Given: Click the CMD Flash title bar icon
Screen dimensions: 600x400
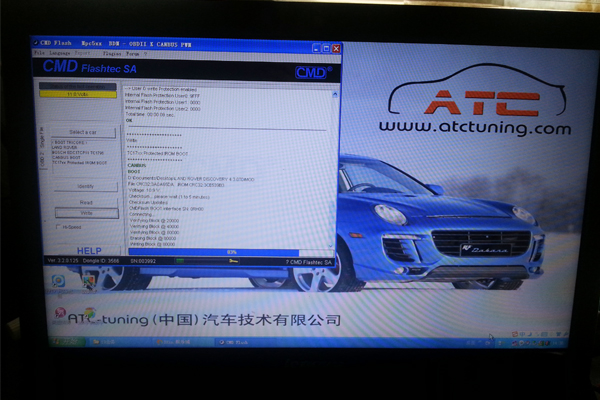Looking at the screenshot, I should point(36,42).
